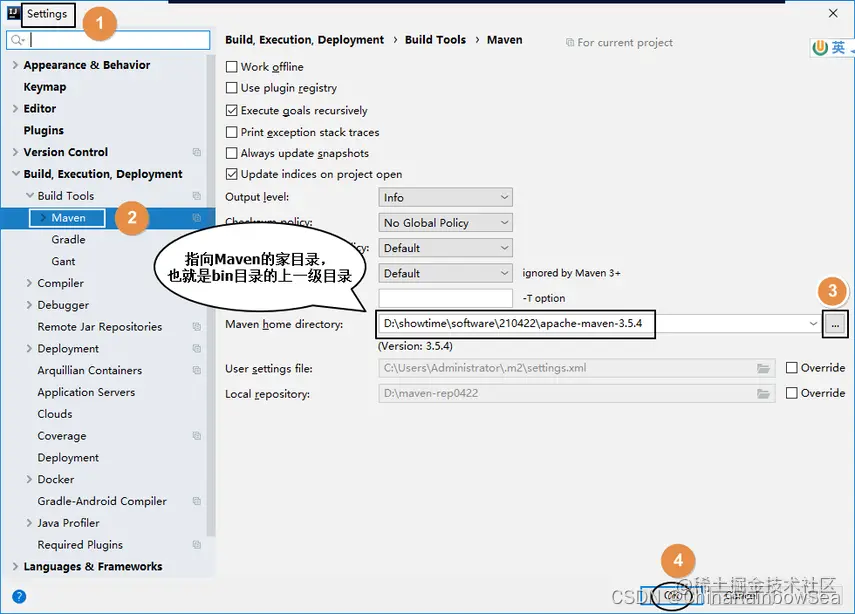Enable Print exception stack traces

(232, 132)
